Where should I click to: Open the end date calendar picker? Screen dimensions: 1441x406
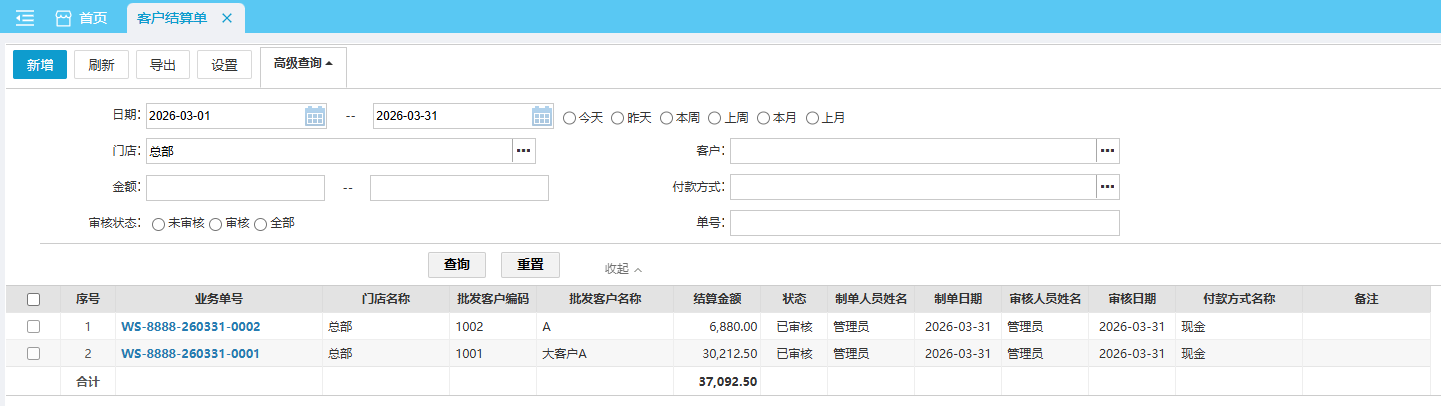click(x=542, y=116)
